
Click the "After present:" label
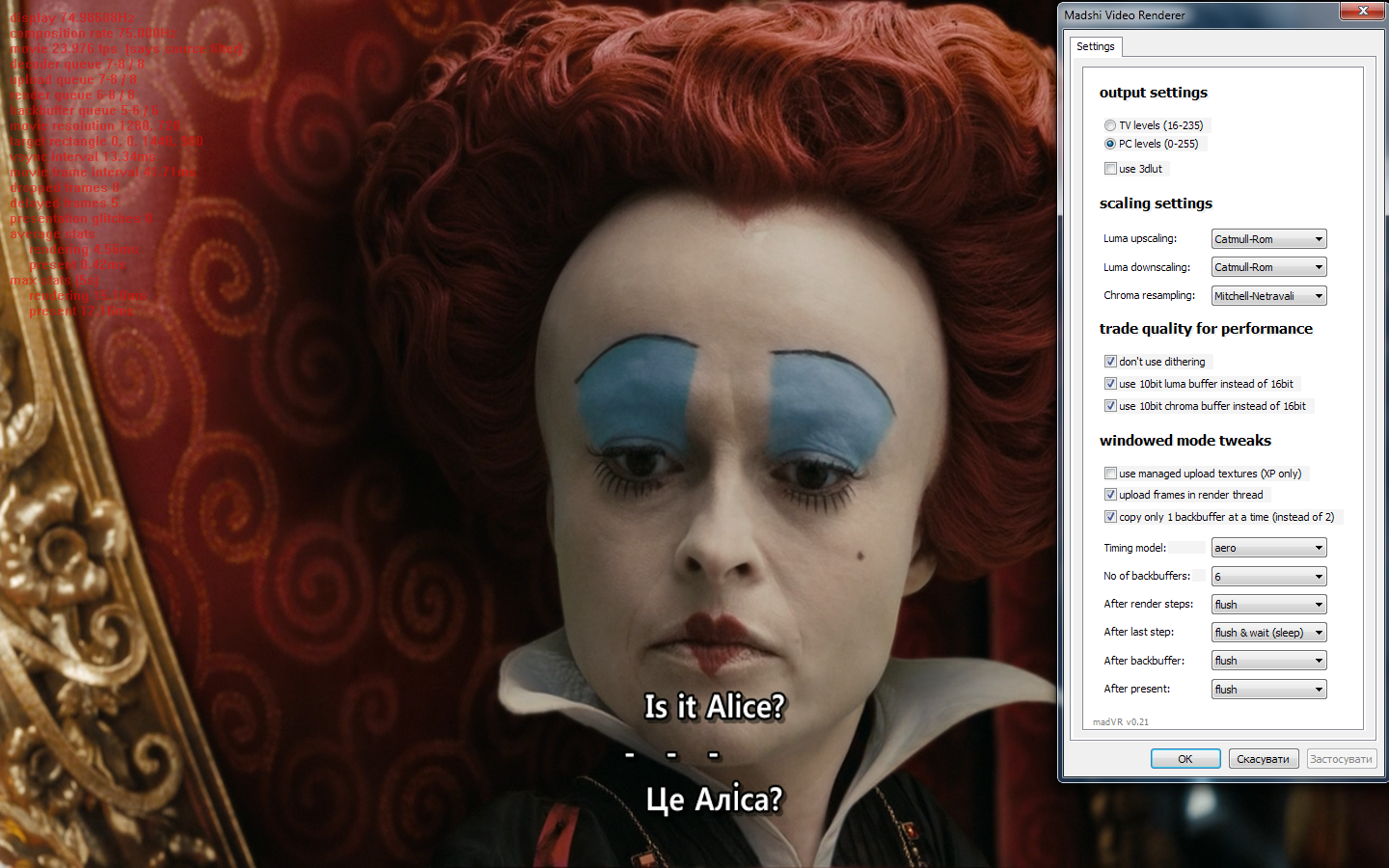point(1137,689)
